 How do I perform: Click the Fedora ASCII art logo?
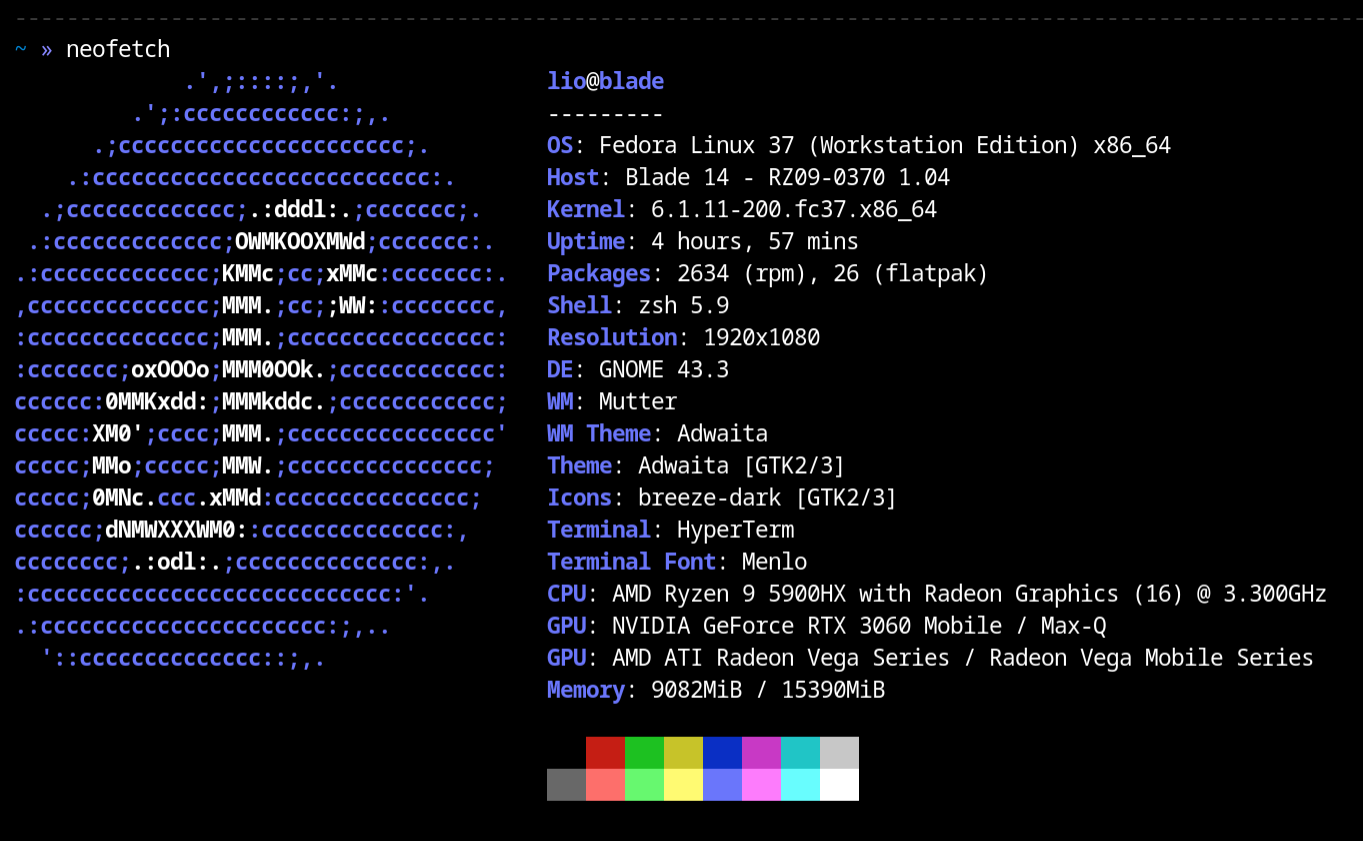(260, 369)
